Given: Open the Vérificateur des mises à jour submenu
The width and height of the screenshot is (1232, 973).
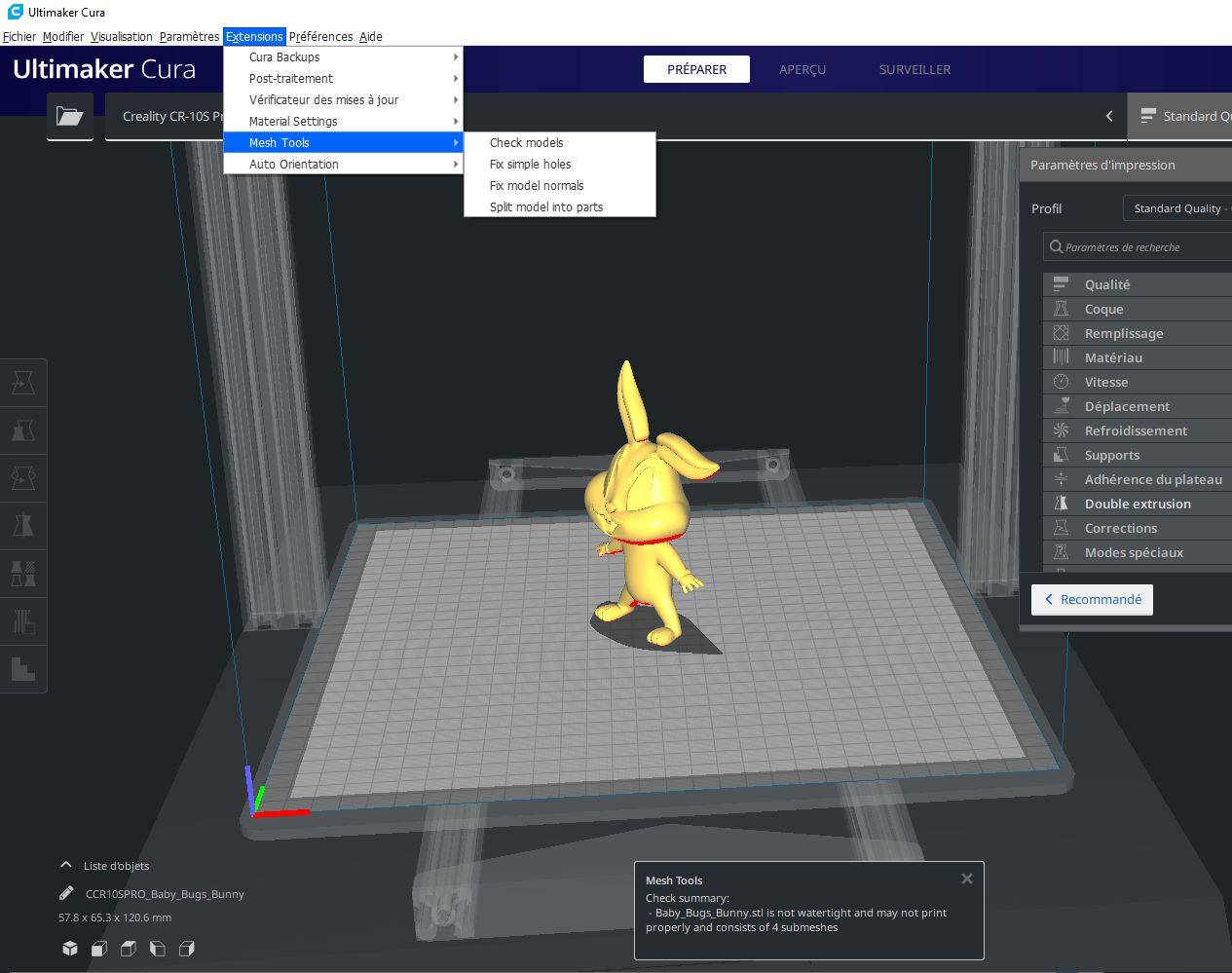Looking at the screenshot, I should [x=343, y=99].
